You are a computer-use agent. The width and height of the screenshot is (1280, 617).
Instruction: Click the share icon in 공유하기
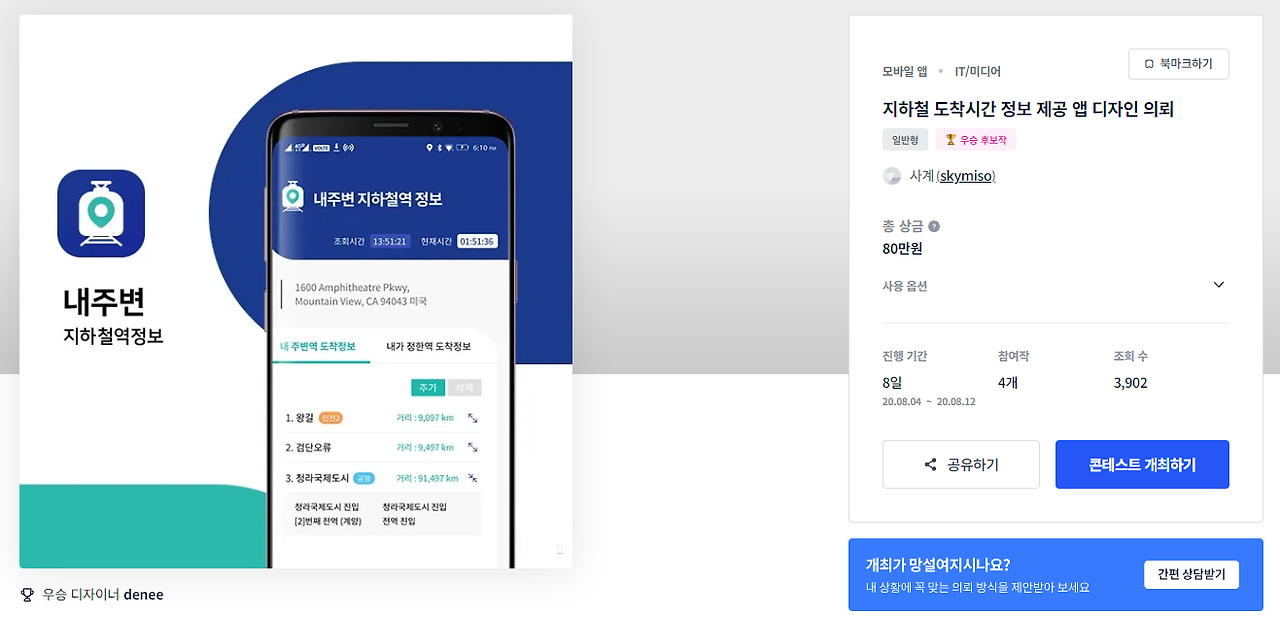(x=930, y=465)
